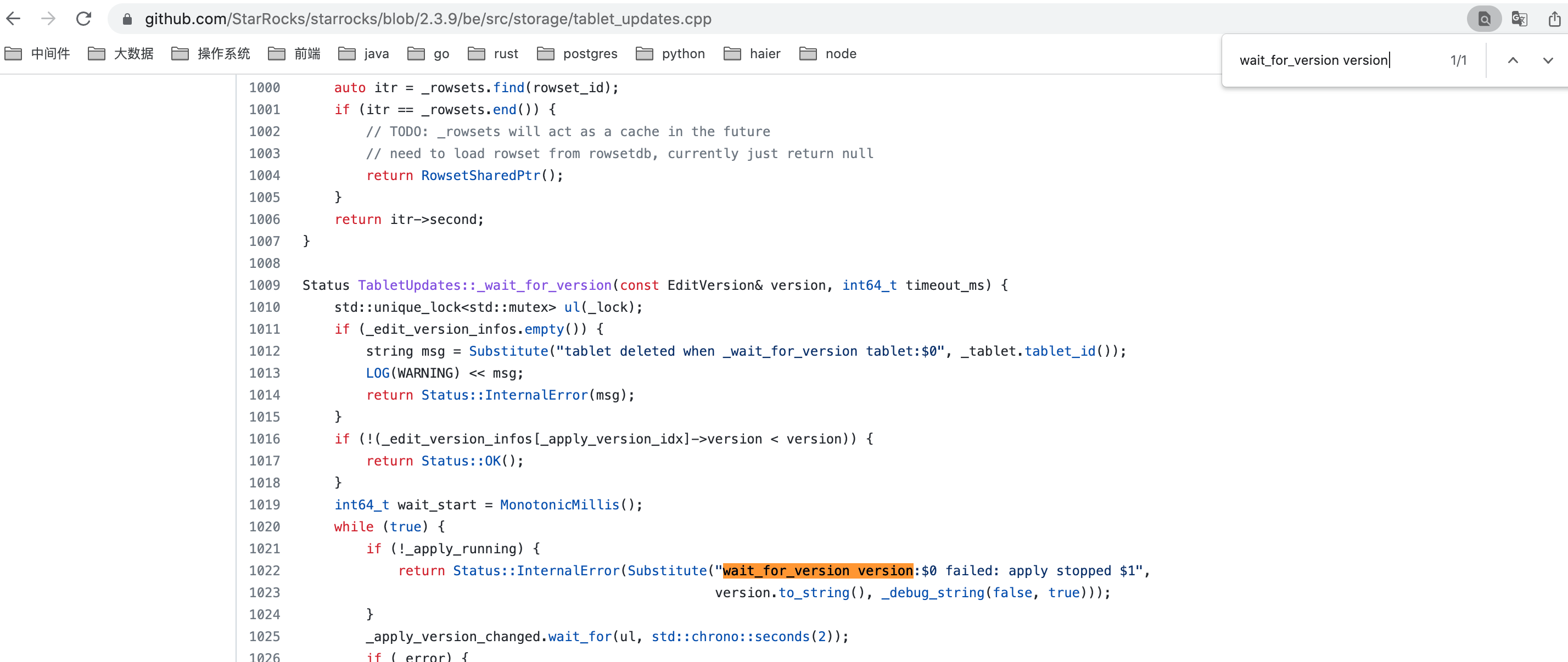Open the node bookmarks folder
The image size is (1568, 662).
coord(828,54)
